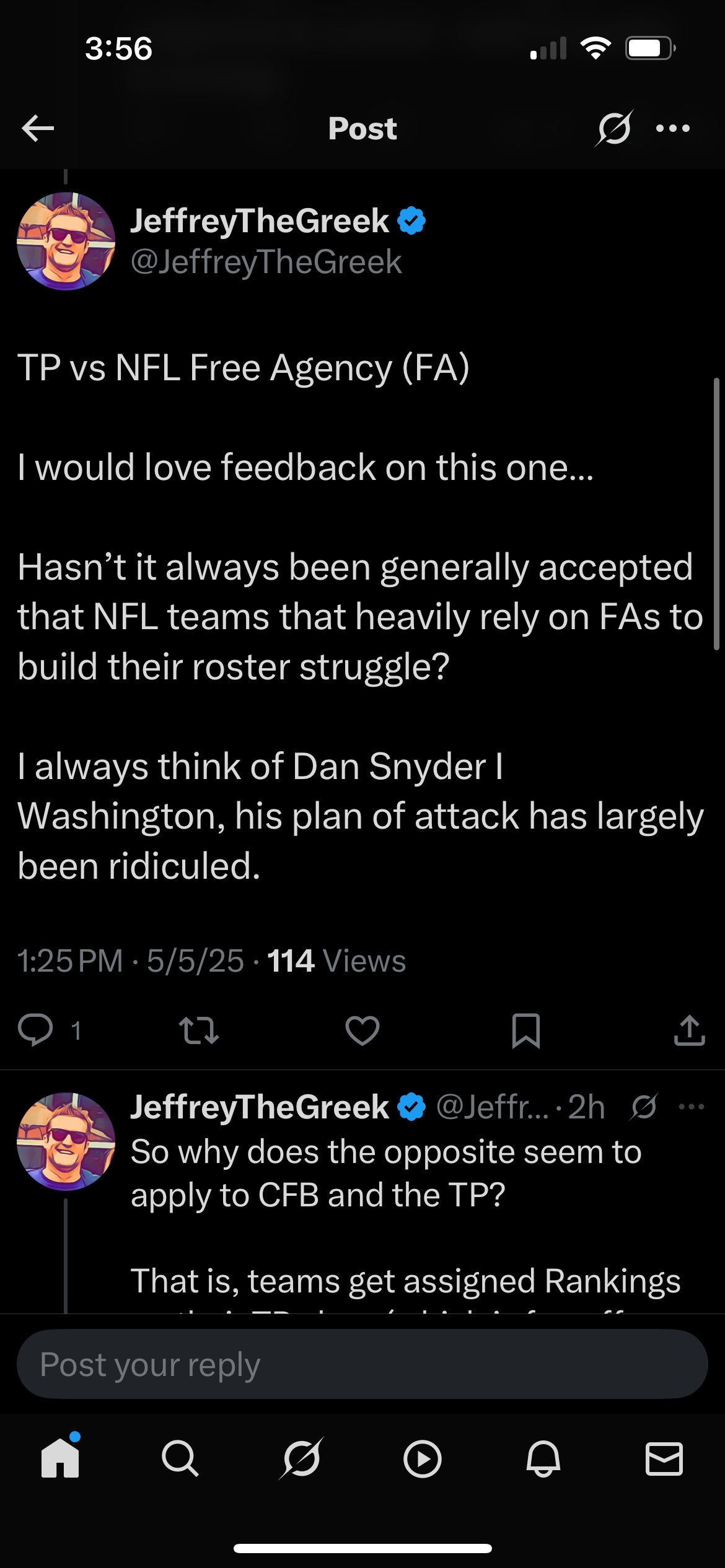Switch to the Search tab
Screen dimensions: 725x1568
[x=180, y=1458]
